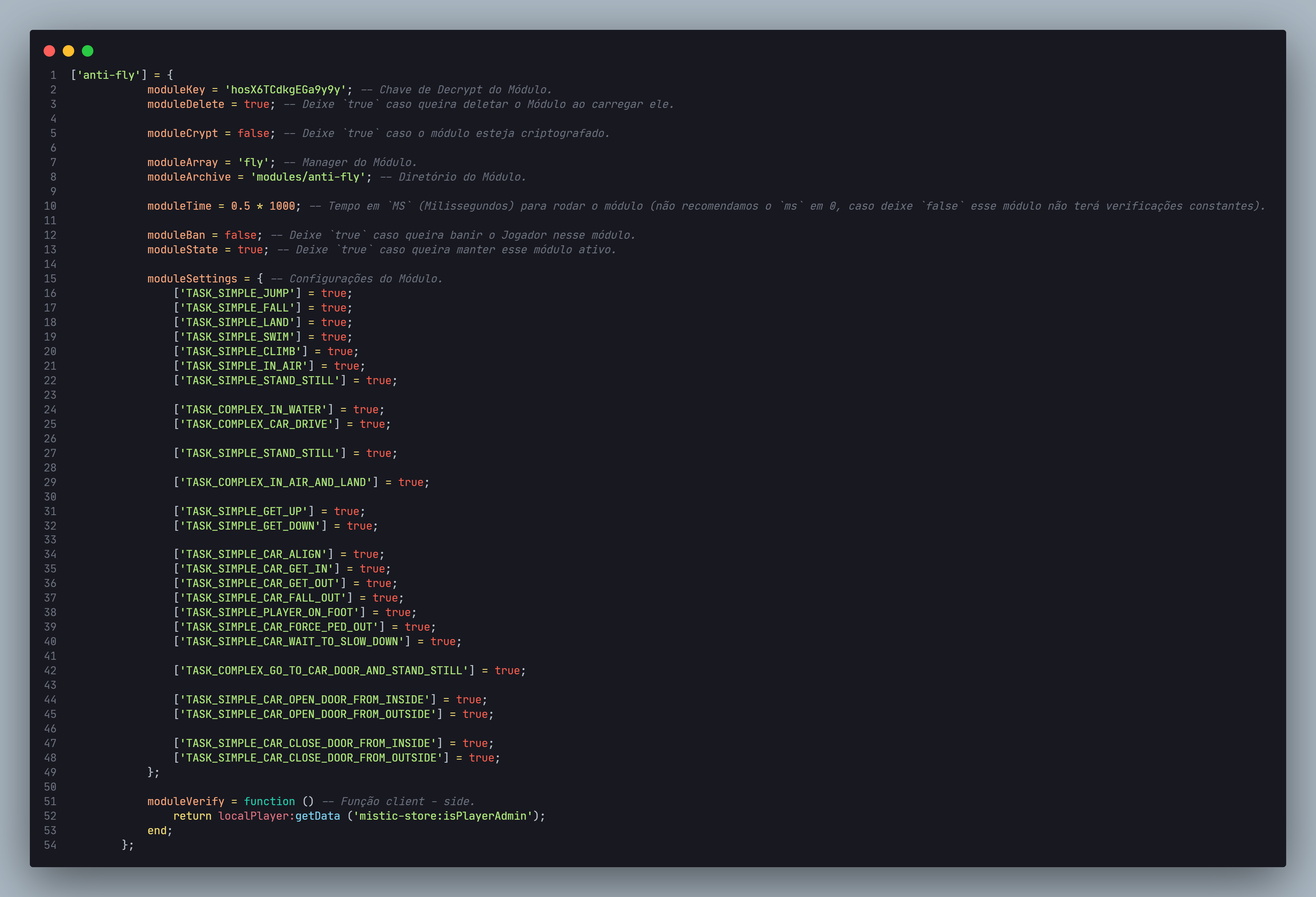Screen dimensions: 1316x897
Task: Click the false value of moduleBan
Action: tap(240, 235)
